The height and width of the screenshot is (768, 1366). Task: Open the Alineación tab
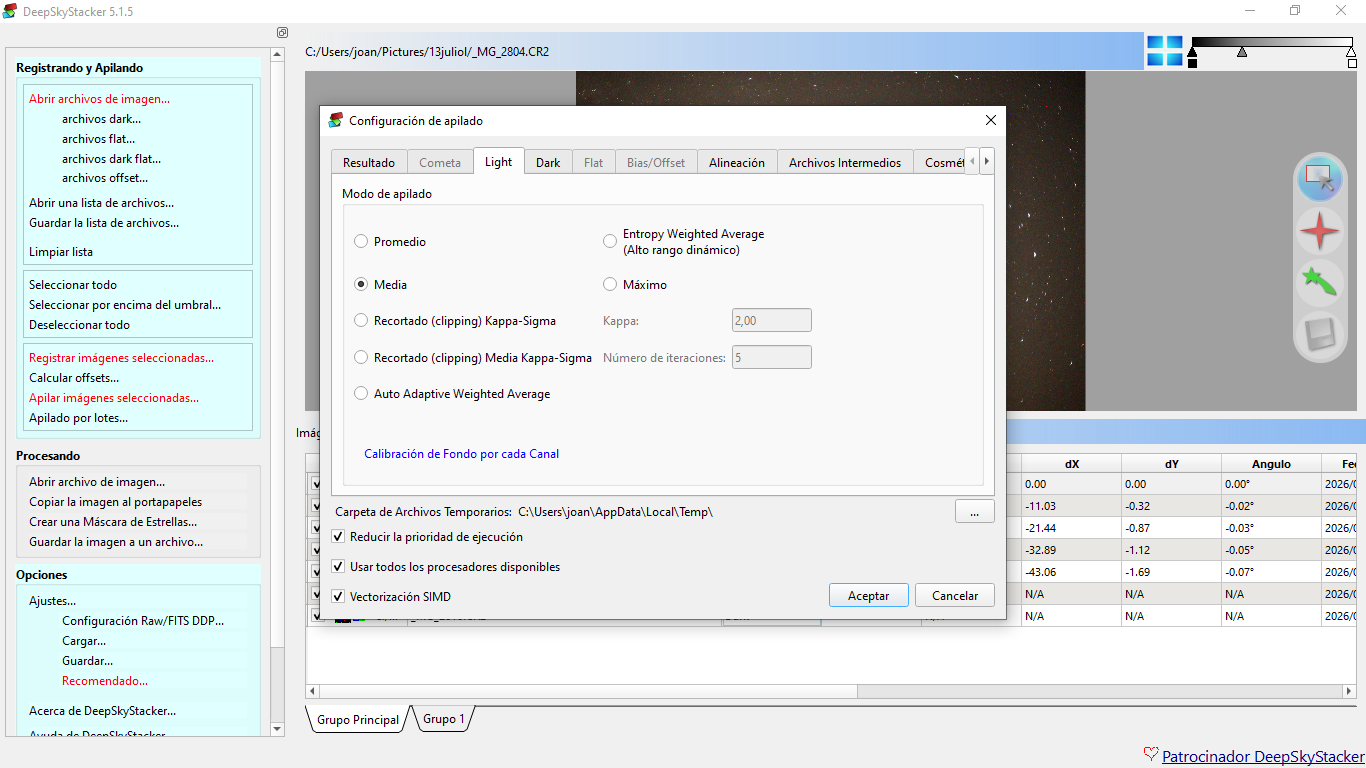pyautogui.click(x=737, y=162)
